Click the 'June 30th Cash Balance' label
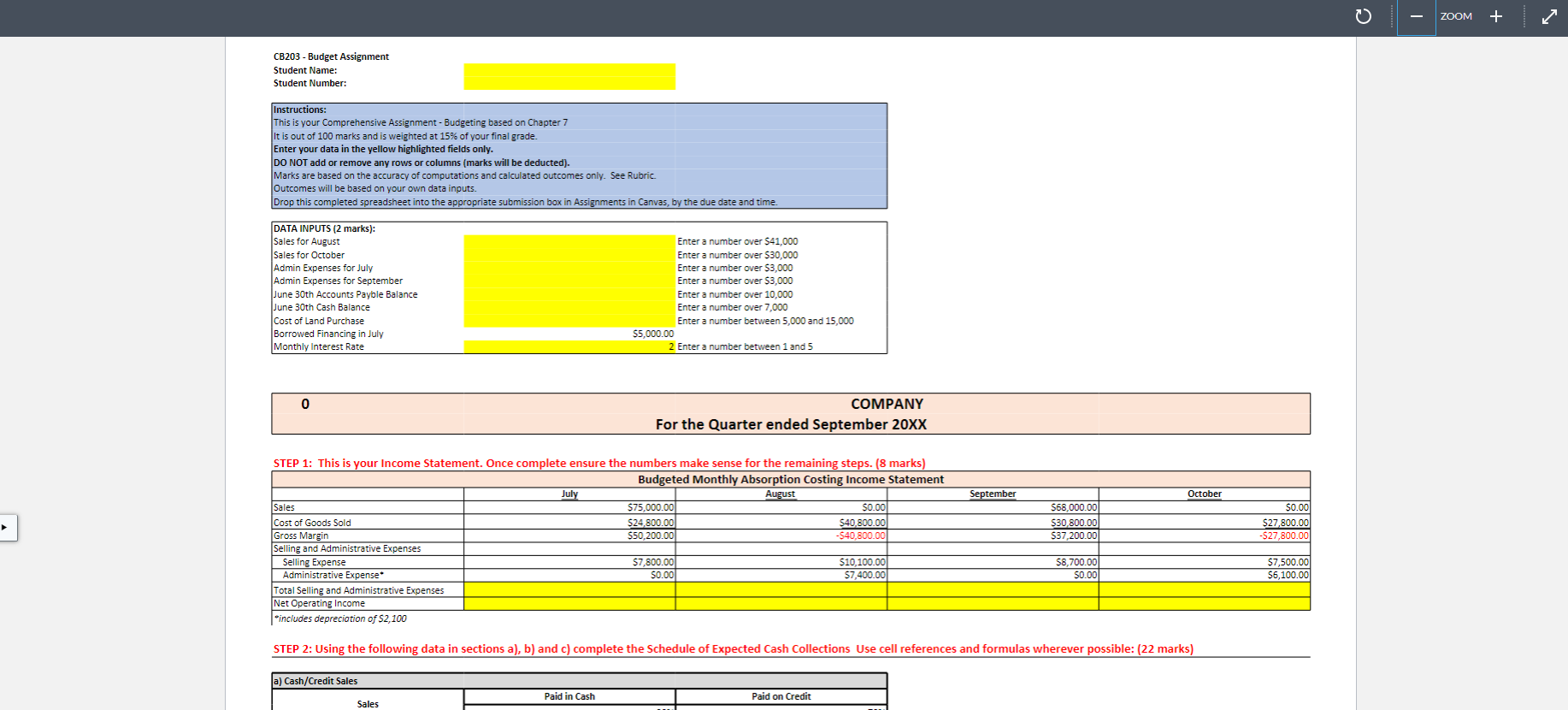1568x710 pixels. coord(321,307)
